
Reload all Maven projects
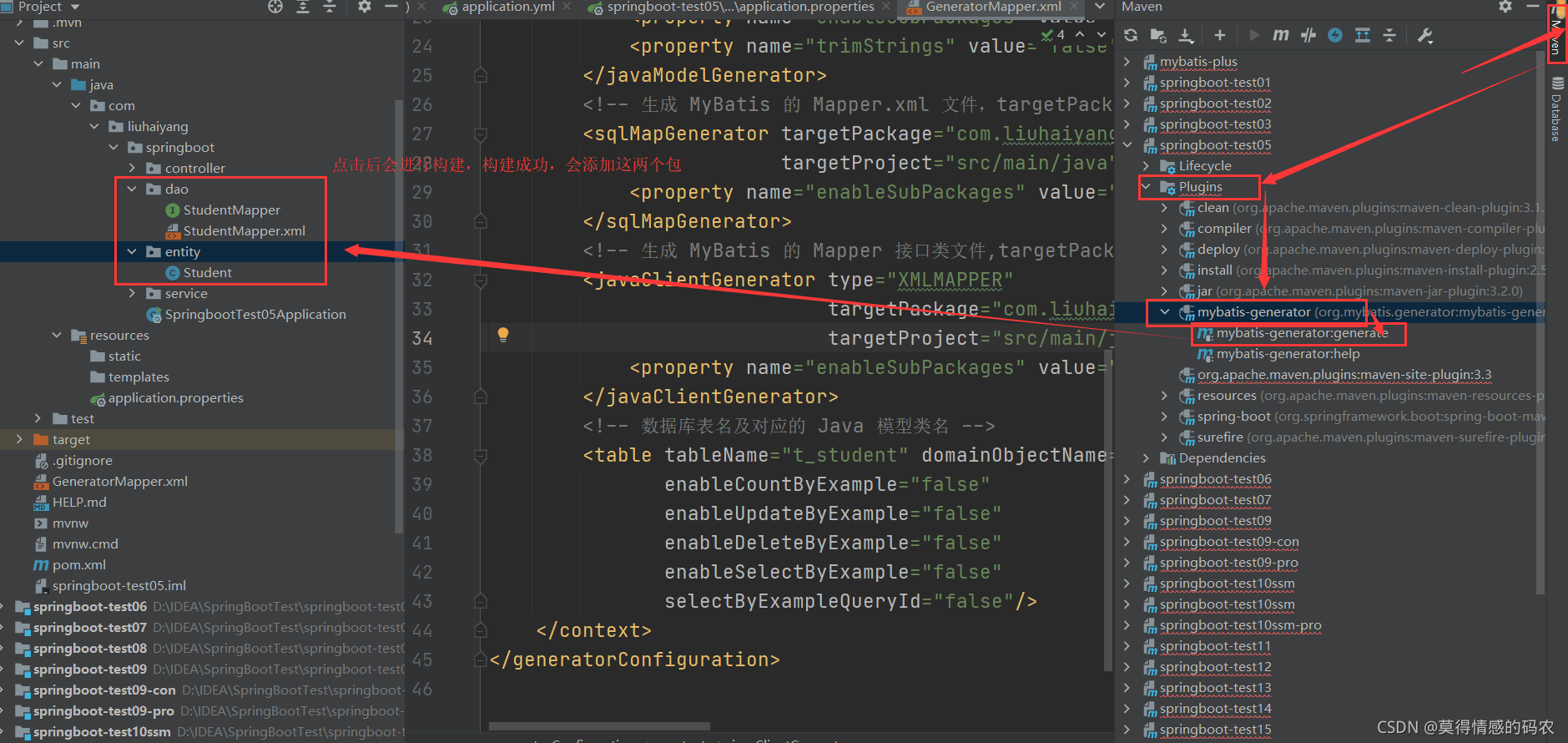pos(1131,35)
